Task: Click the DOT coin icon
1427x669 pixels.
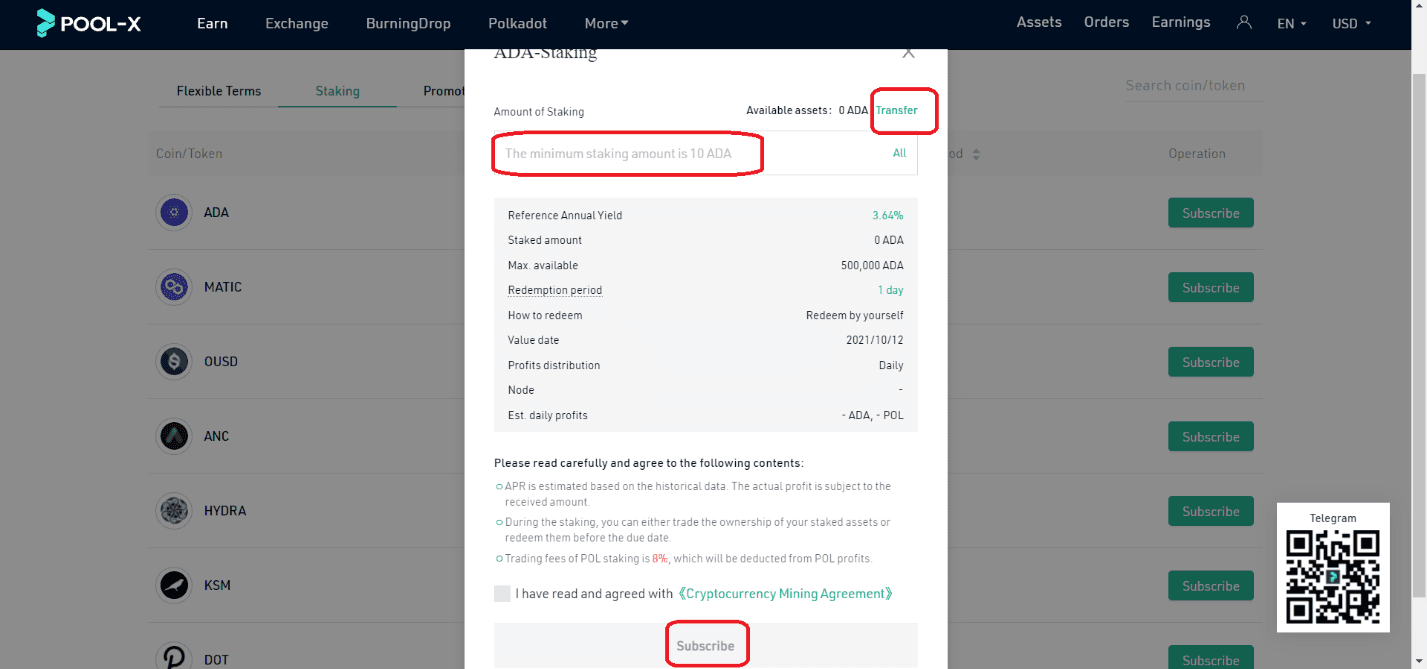Action: 175,657
